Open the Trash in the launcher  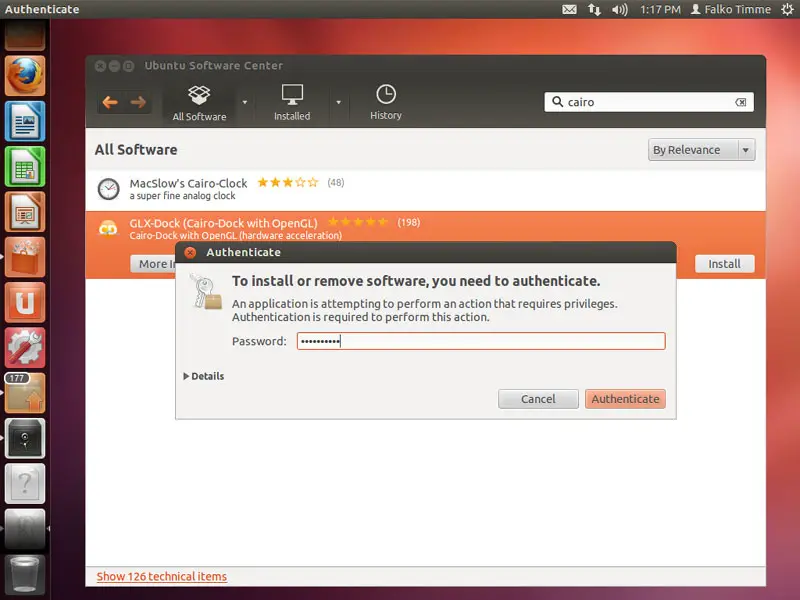click(25, 574)
